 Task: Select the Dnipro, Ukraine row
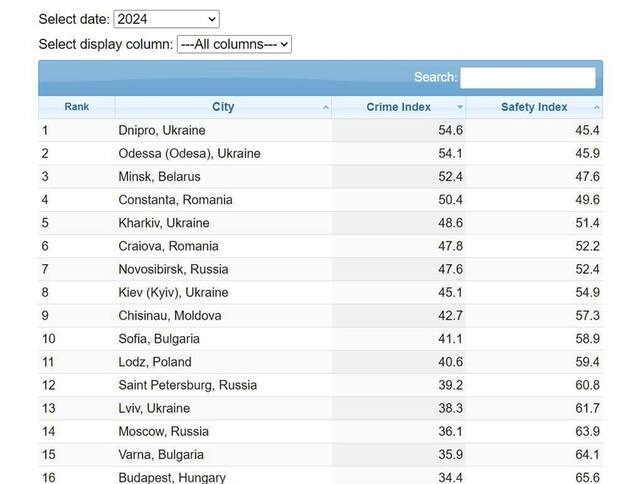[162, 131]
